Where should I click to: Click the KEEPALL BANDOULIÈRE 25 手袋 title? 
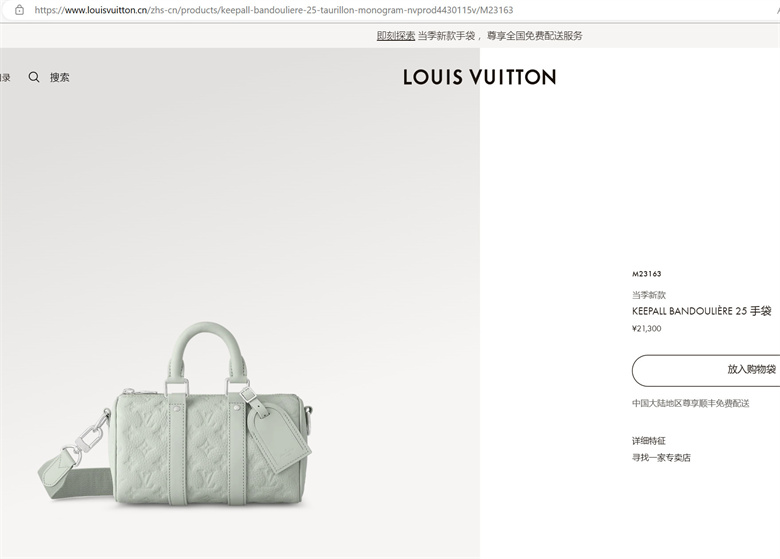point(701,311)
